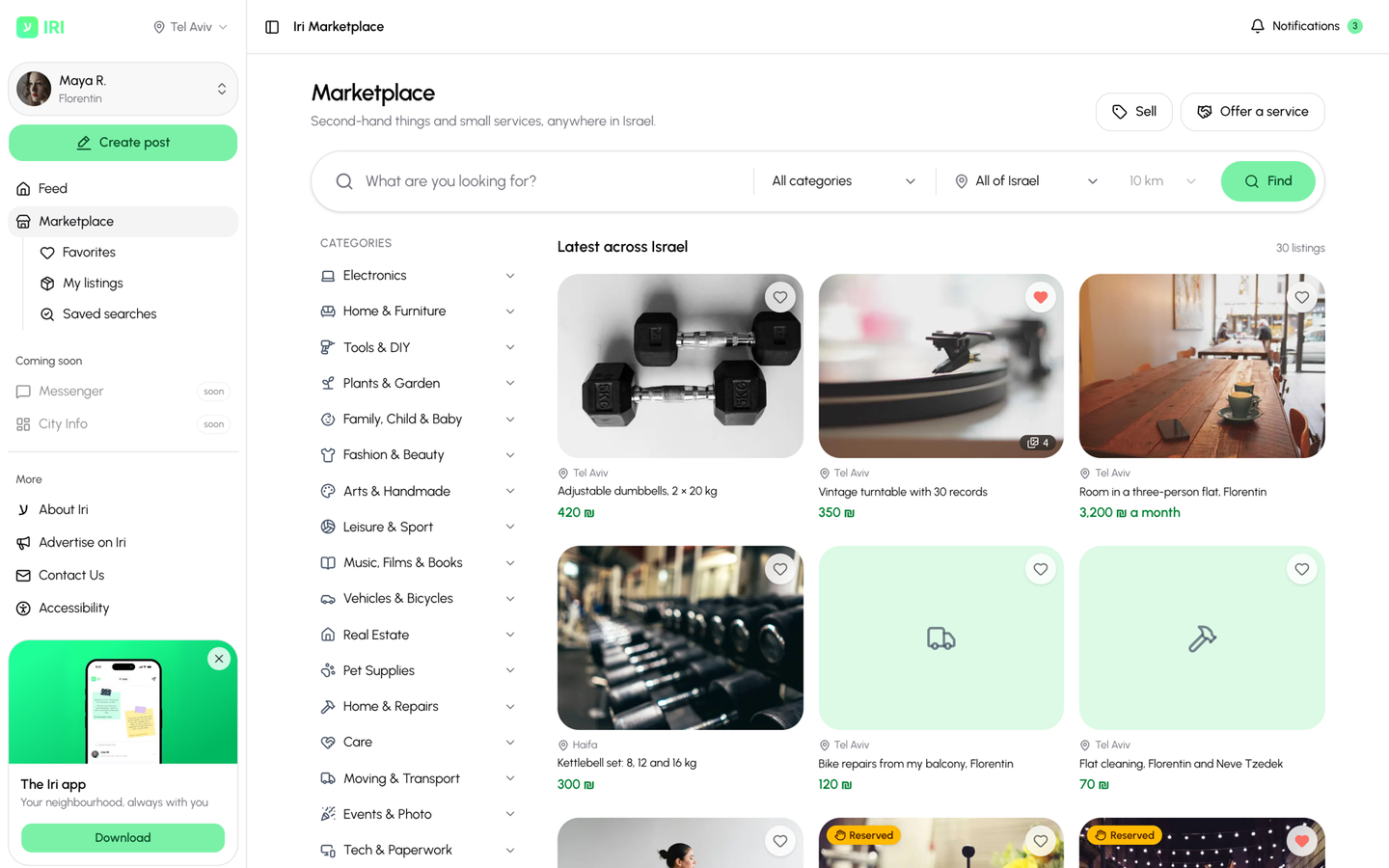The width and height of the screenshot is (1389, 868).
Task: Click the City Info coming soon item
Action: 123,424
